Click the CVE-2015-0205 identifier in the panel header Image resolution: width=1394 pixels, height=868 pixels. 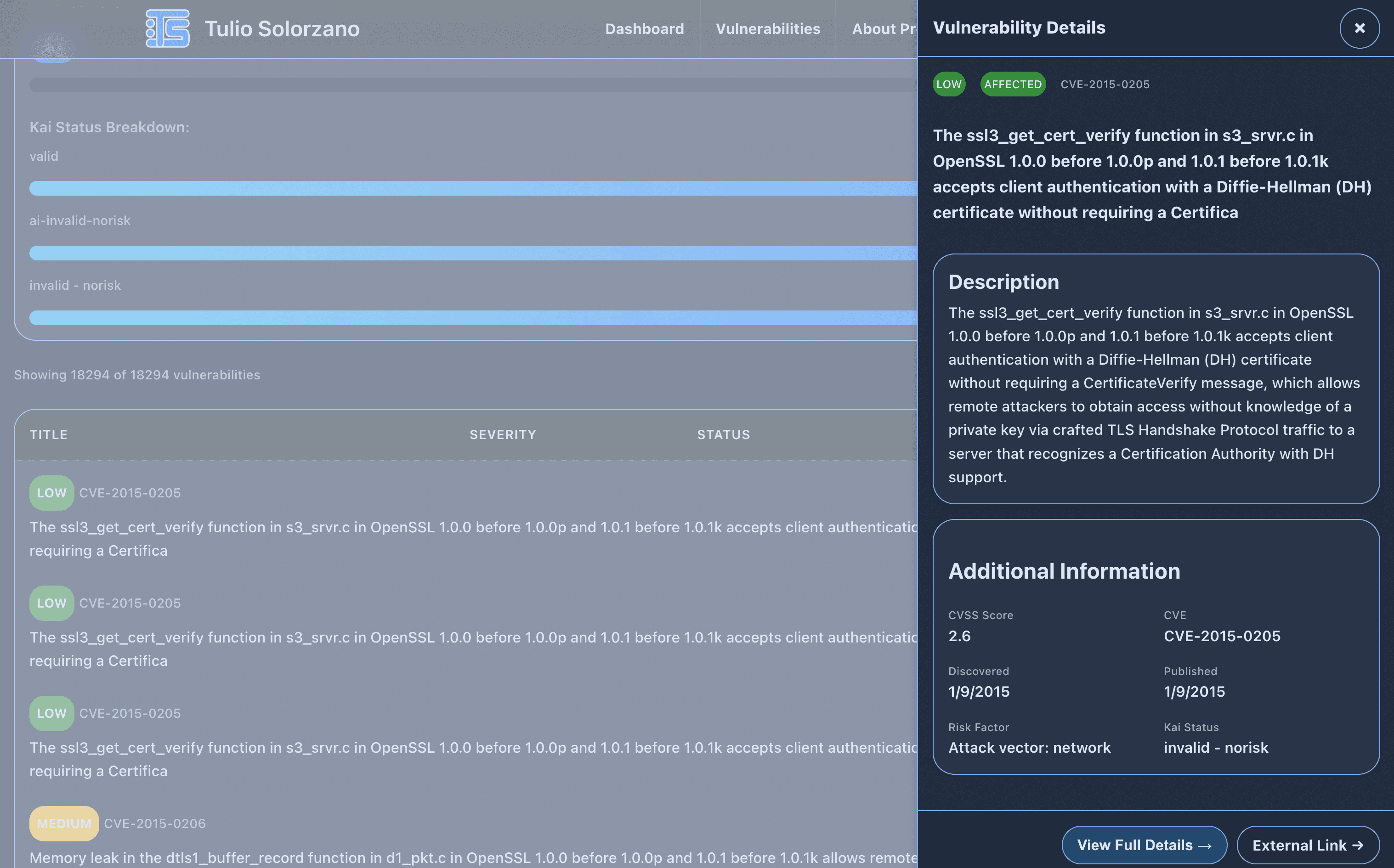pos(1105,85)
